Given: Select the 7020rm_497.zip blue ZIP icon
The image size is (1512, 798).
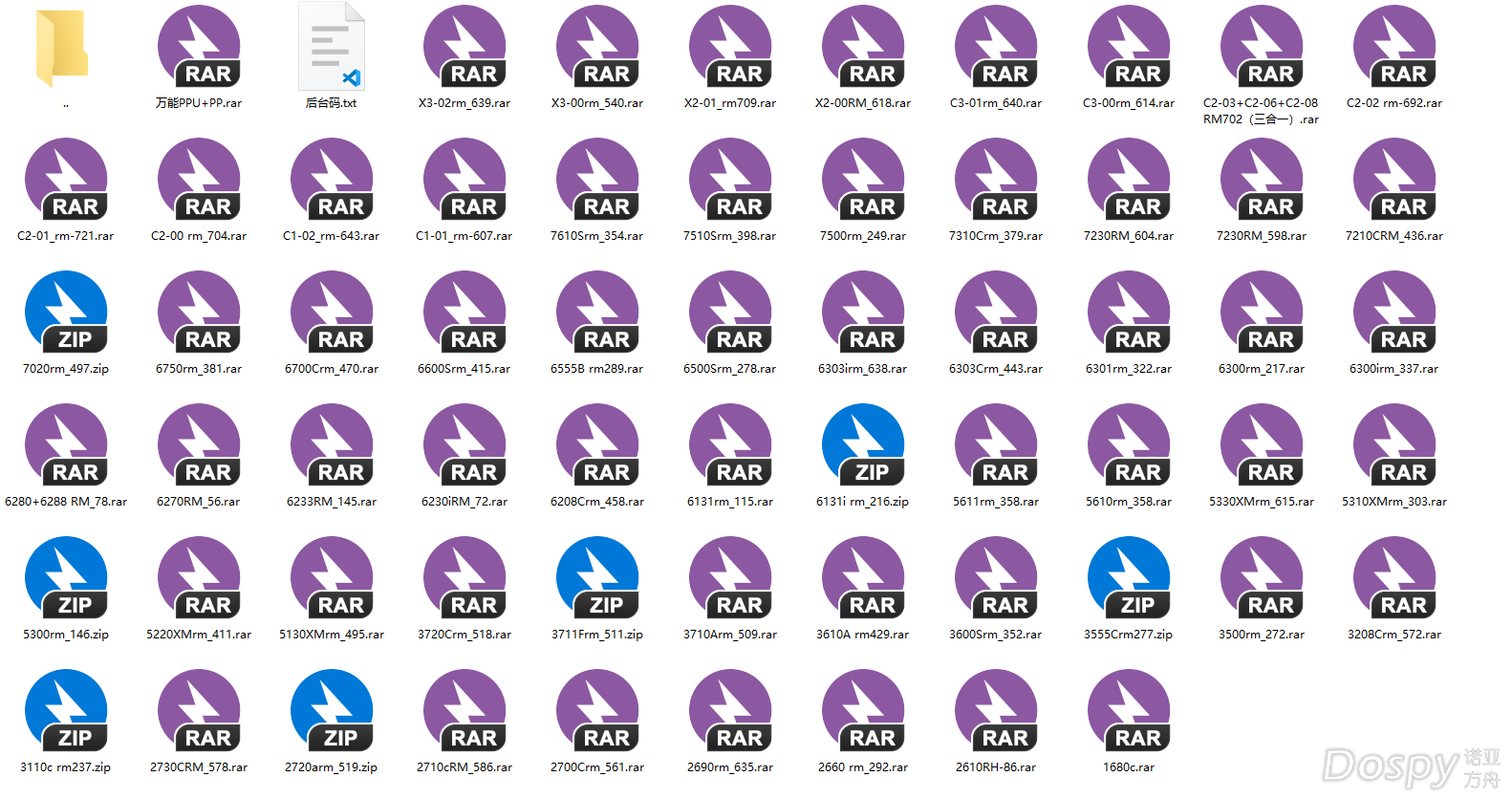Looking at the screenshot, I should pos(66,312).
